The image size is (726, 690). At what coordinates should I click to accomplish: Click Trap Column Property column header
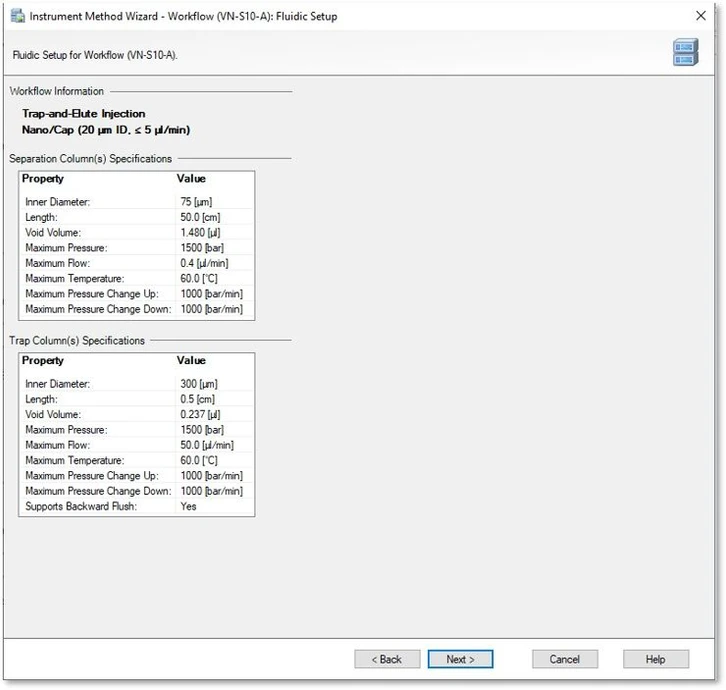43,361
